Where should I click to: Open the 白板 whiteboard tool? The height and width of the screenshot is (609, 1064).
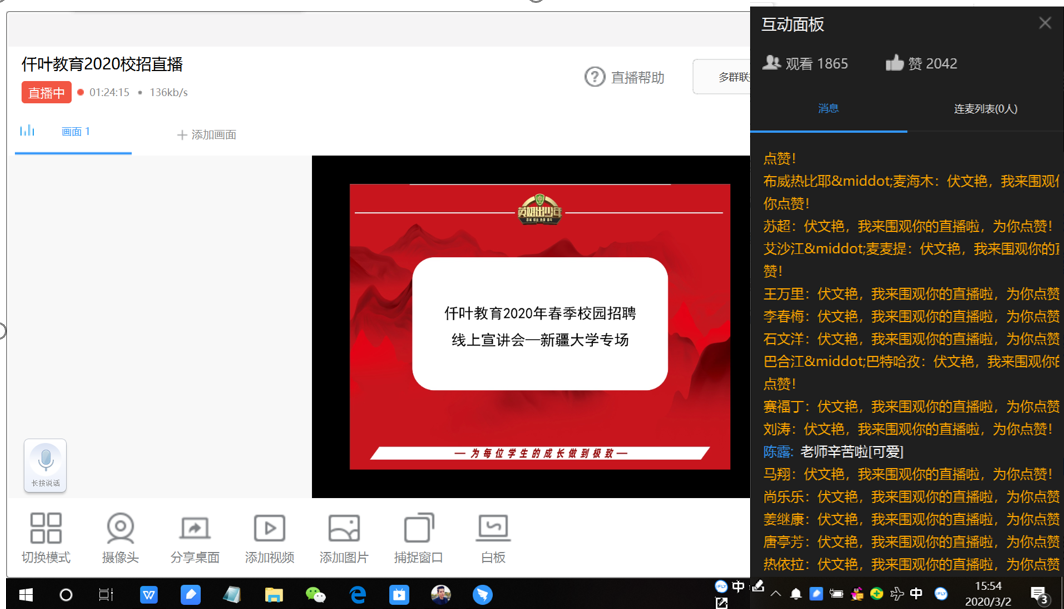(x=493, y=538)
